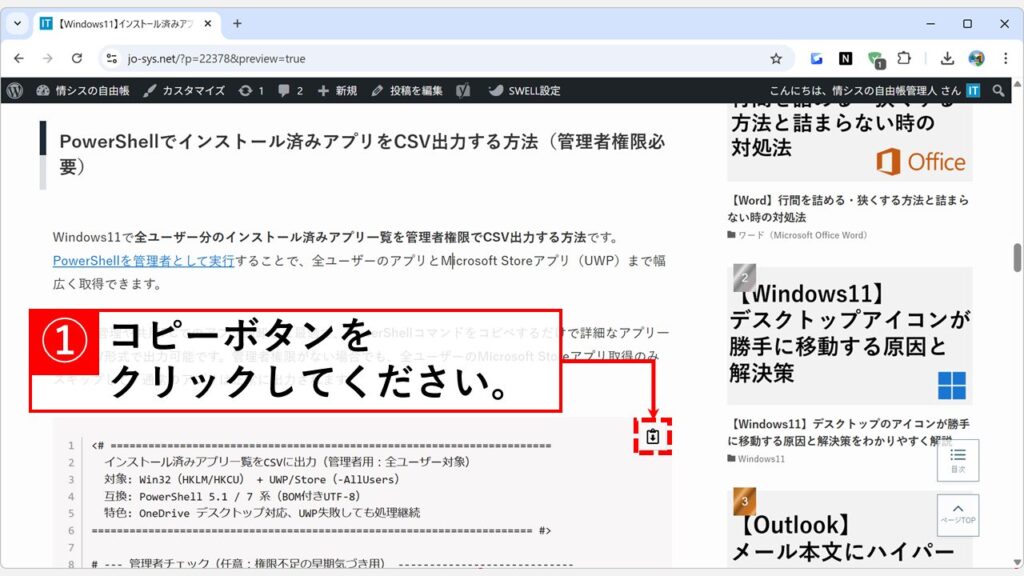Open the Yoast SEO admin bar icon
The height and width of the screenshot is (576, 1024).
[463, 90]
